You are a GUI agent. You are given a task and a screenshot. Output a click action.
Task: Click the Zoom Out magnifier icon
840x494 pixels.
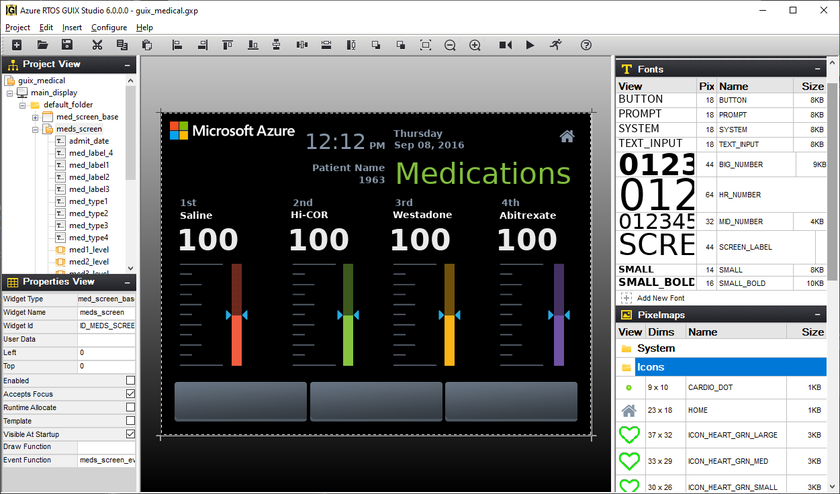click(450, 45)
